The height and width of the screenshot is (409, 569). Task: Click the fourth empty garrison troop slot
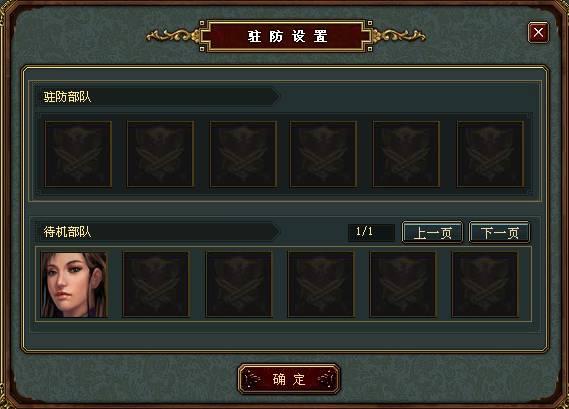pyautogui.click(x=323, y=154)
